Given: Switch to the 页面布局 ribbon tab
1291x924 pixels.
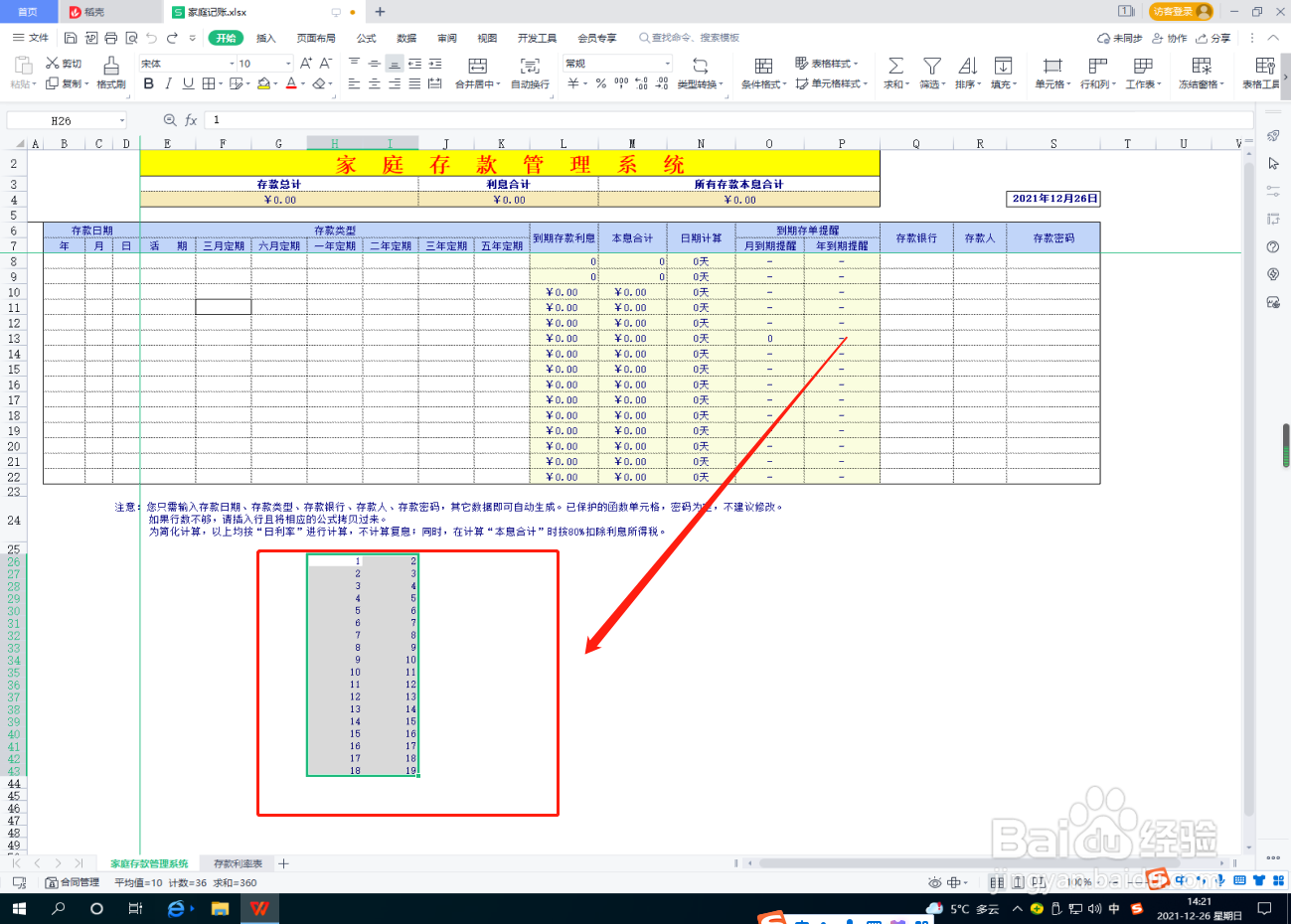Looking at the screenshot, I should coord(316,38).
